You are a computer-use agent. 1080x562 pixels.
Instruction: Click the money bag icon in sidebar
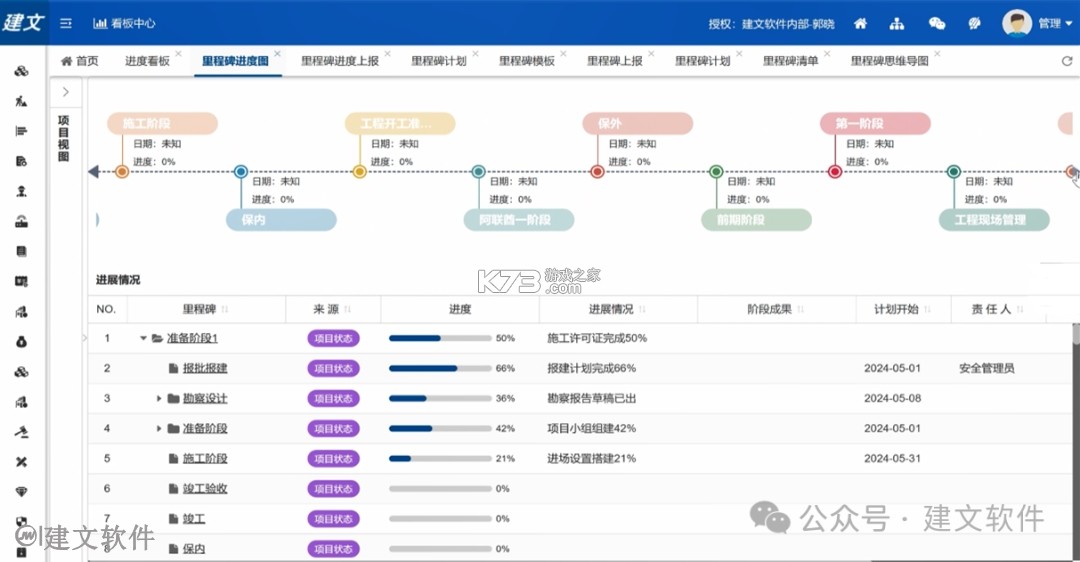(21, 342)
